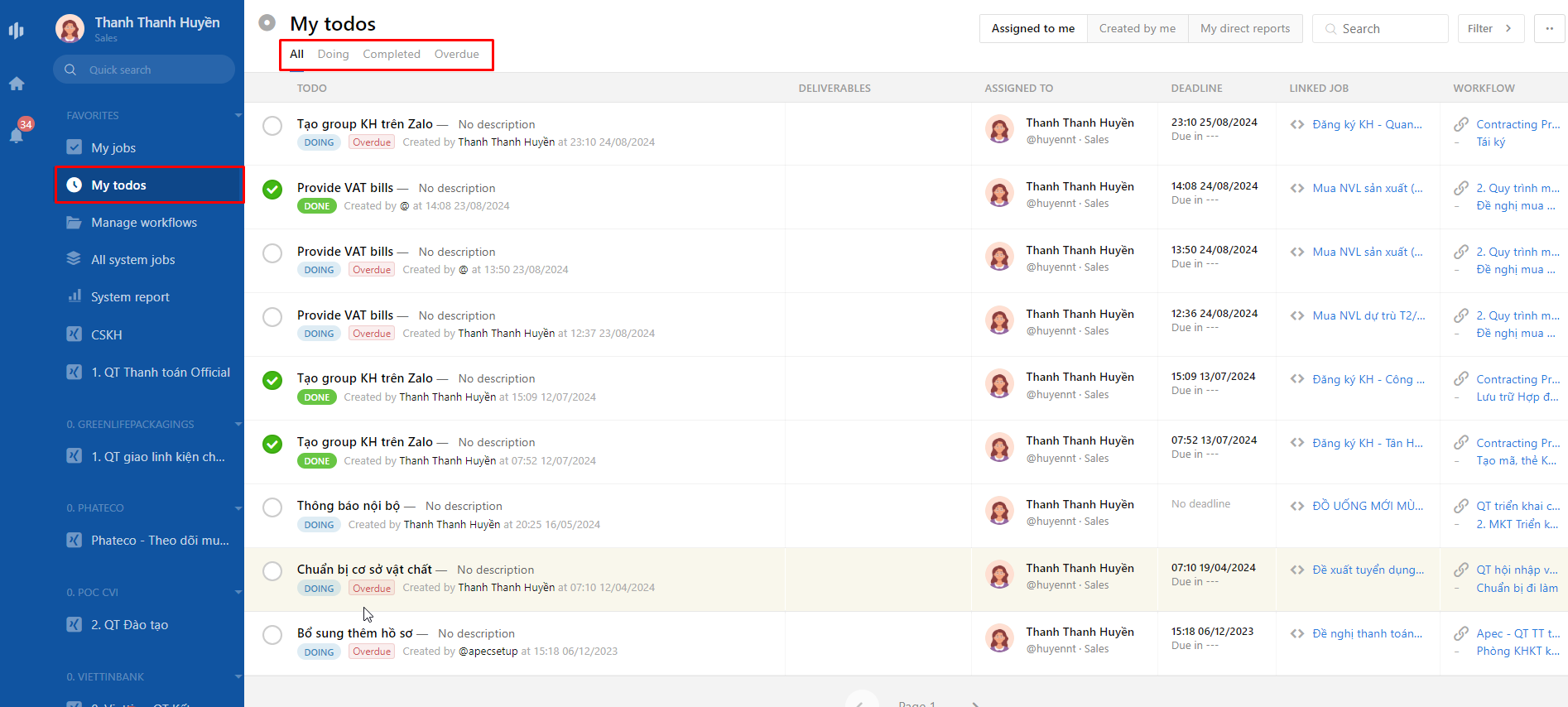Open the Thông báo nội bộ todo title
Viewport: 1568px width, 707px height.
[349, 506]
